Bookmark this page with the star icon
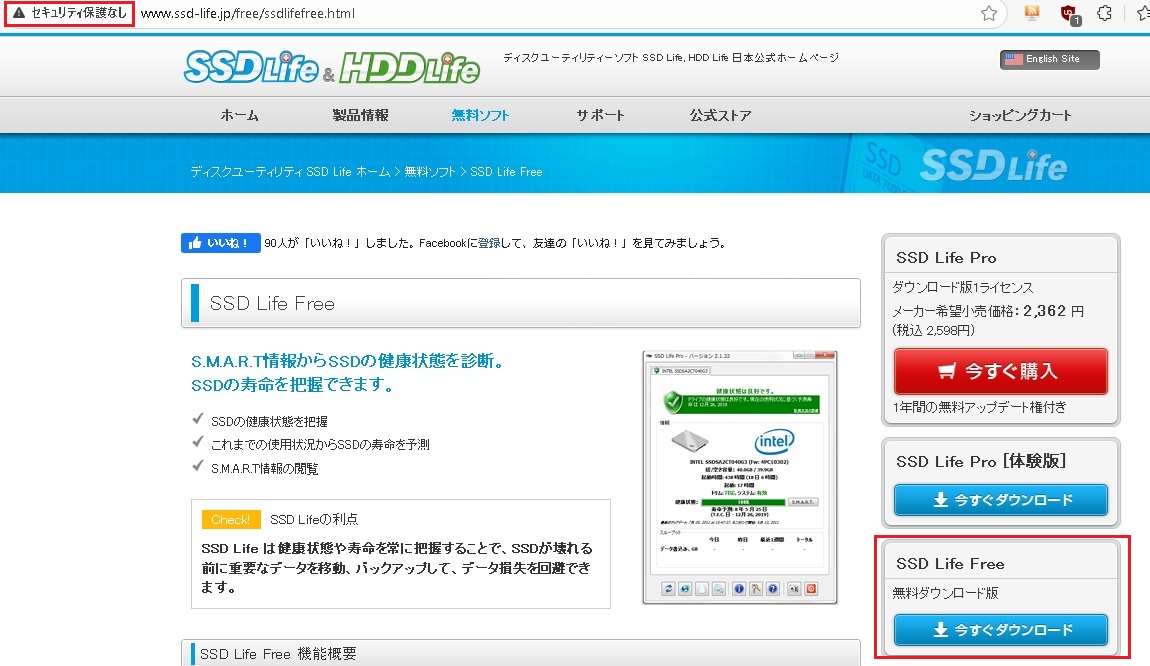Screen dimensions: 1150x666 989,13
